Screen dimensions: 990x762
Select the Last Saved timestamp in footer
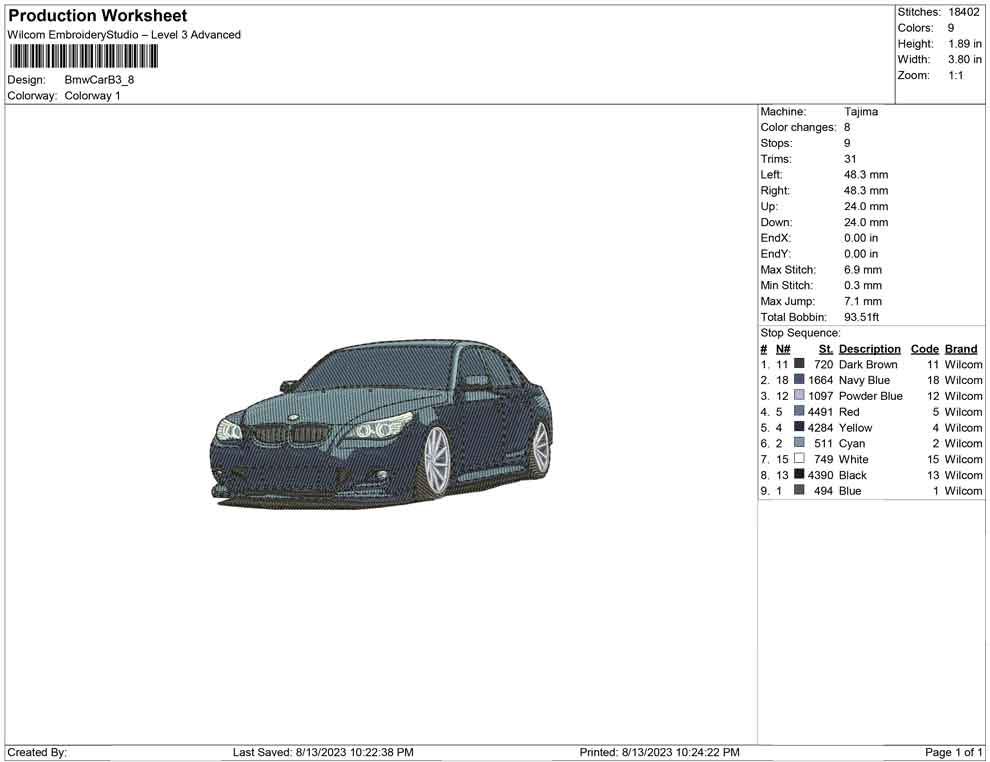323,752
